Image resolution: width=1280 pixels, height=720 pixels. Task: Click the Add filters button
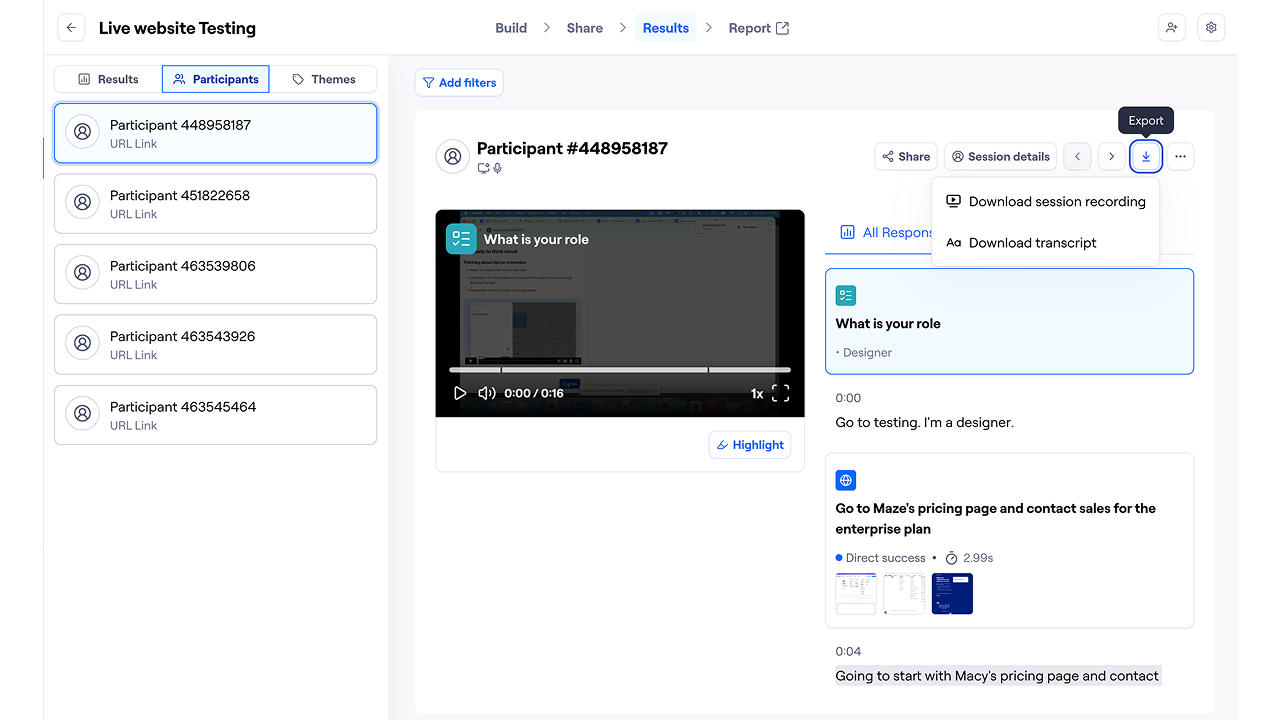459,83
